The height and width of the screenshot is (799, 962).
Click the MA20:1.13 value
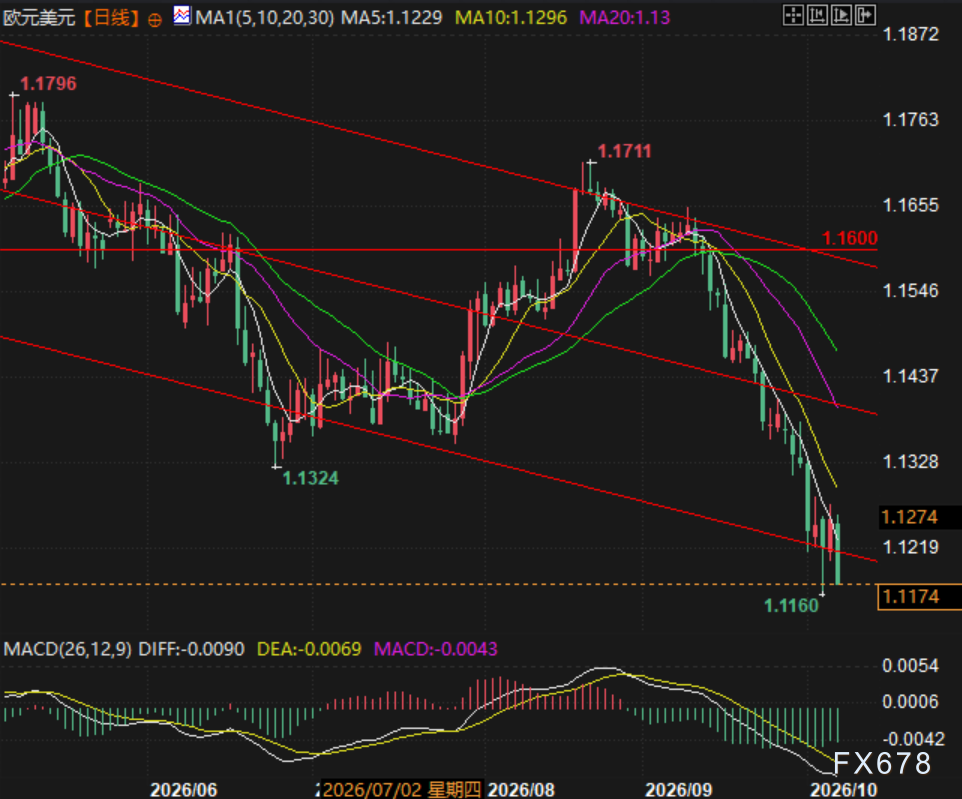pos(625,17)
